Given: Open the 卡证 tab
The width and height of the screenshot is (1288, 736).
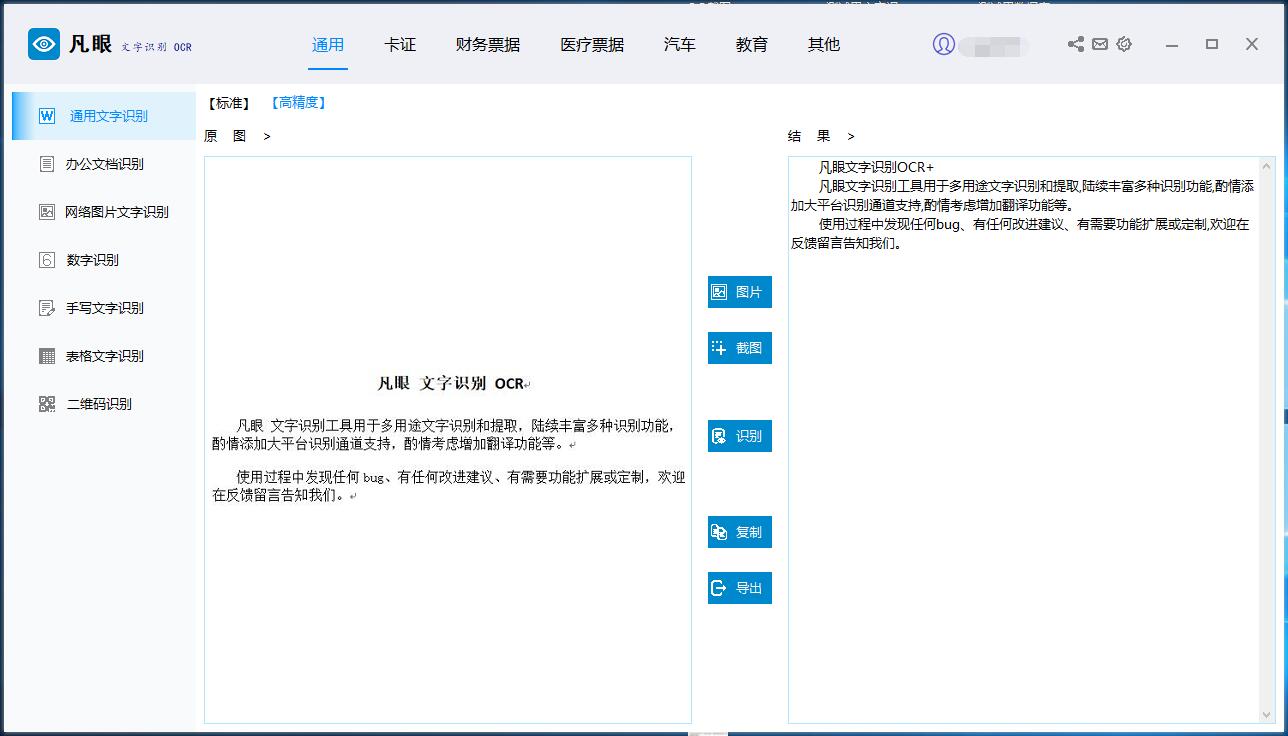Looking at the screenshot, I should [400, 45].
